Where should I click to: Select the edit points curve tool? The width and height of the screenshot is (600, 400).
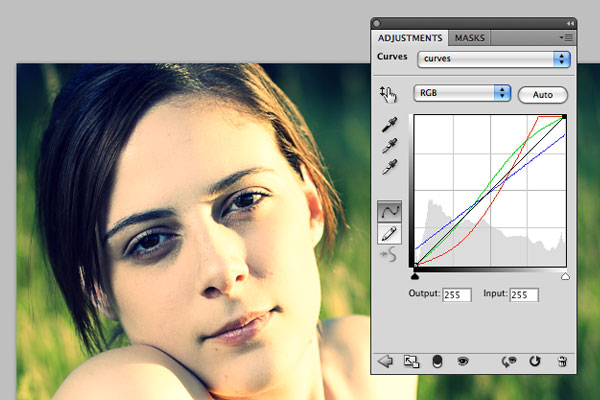pos(389,212)
